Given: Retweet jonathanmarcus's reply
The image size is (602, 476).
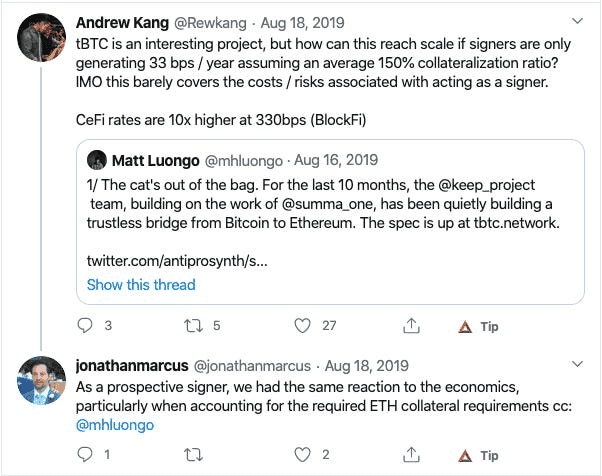Looking at the screenshot, I should click(x=193, y=455).
